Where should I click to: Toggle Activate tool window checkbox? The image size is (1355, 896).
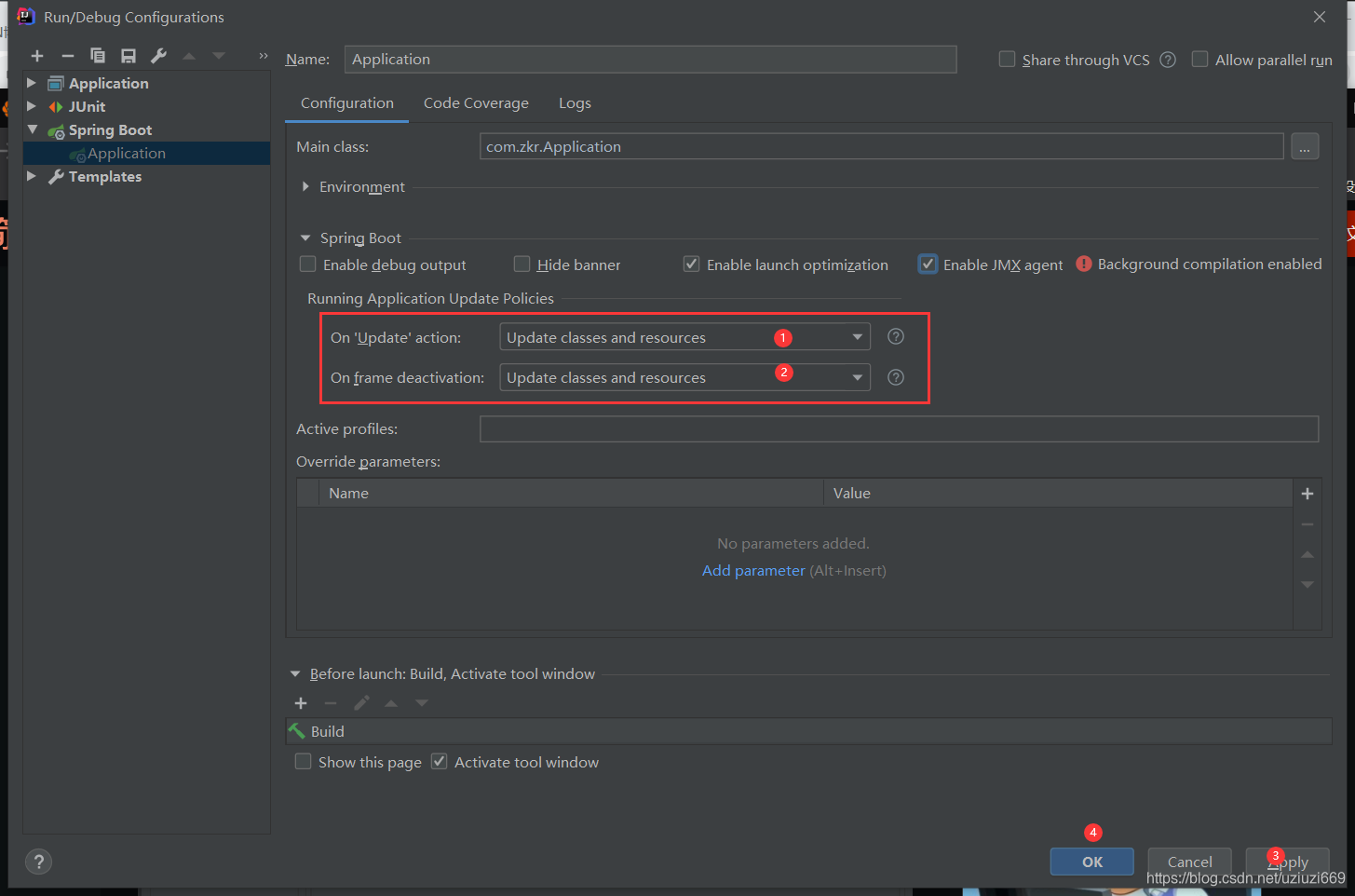[x=439, y=761]
